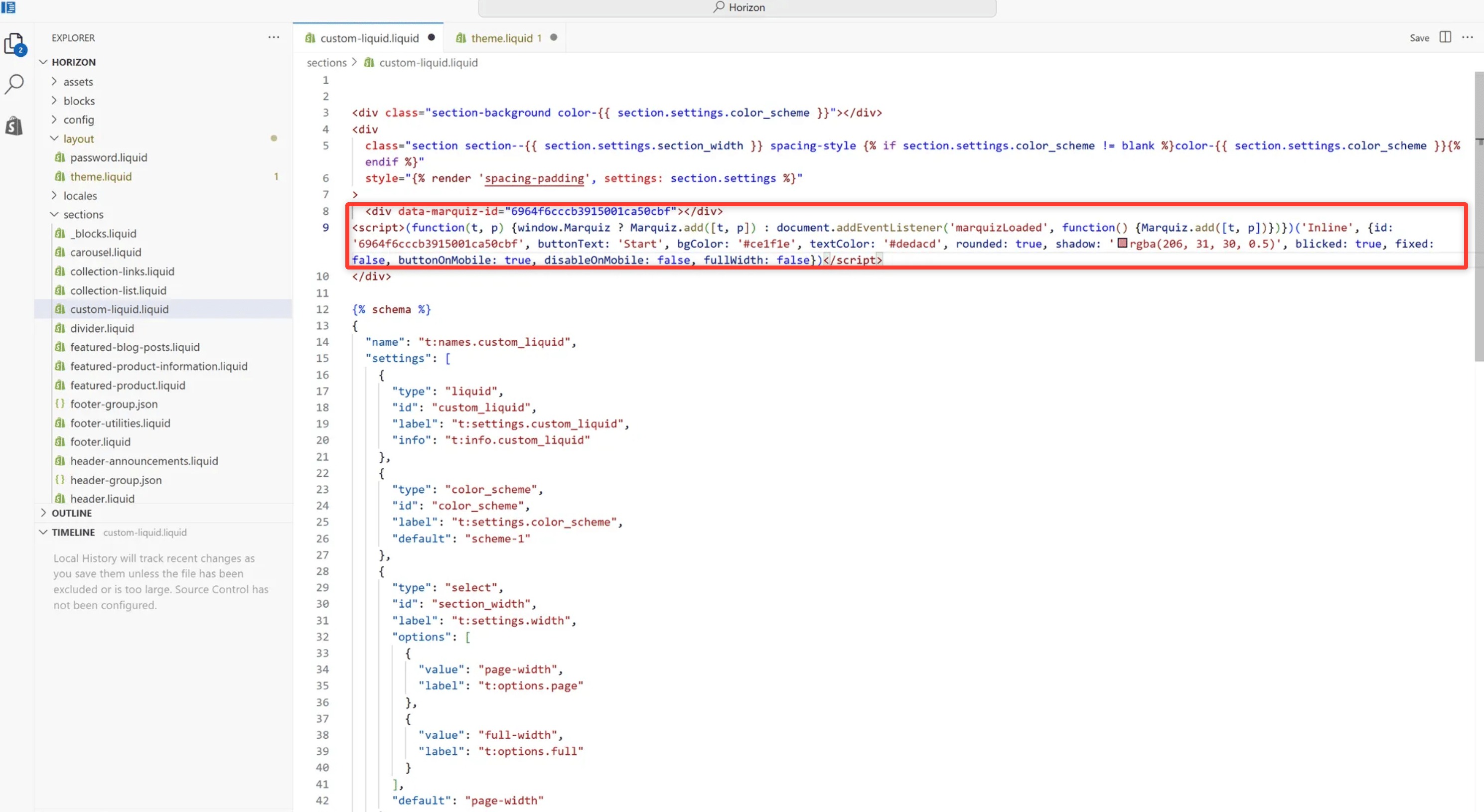Expand the assets folder
This screenshot has height=812, width=1484.
[78, 82]
